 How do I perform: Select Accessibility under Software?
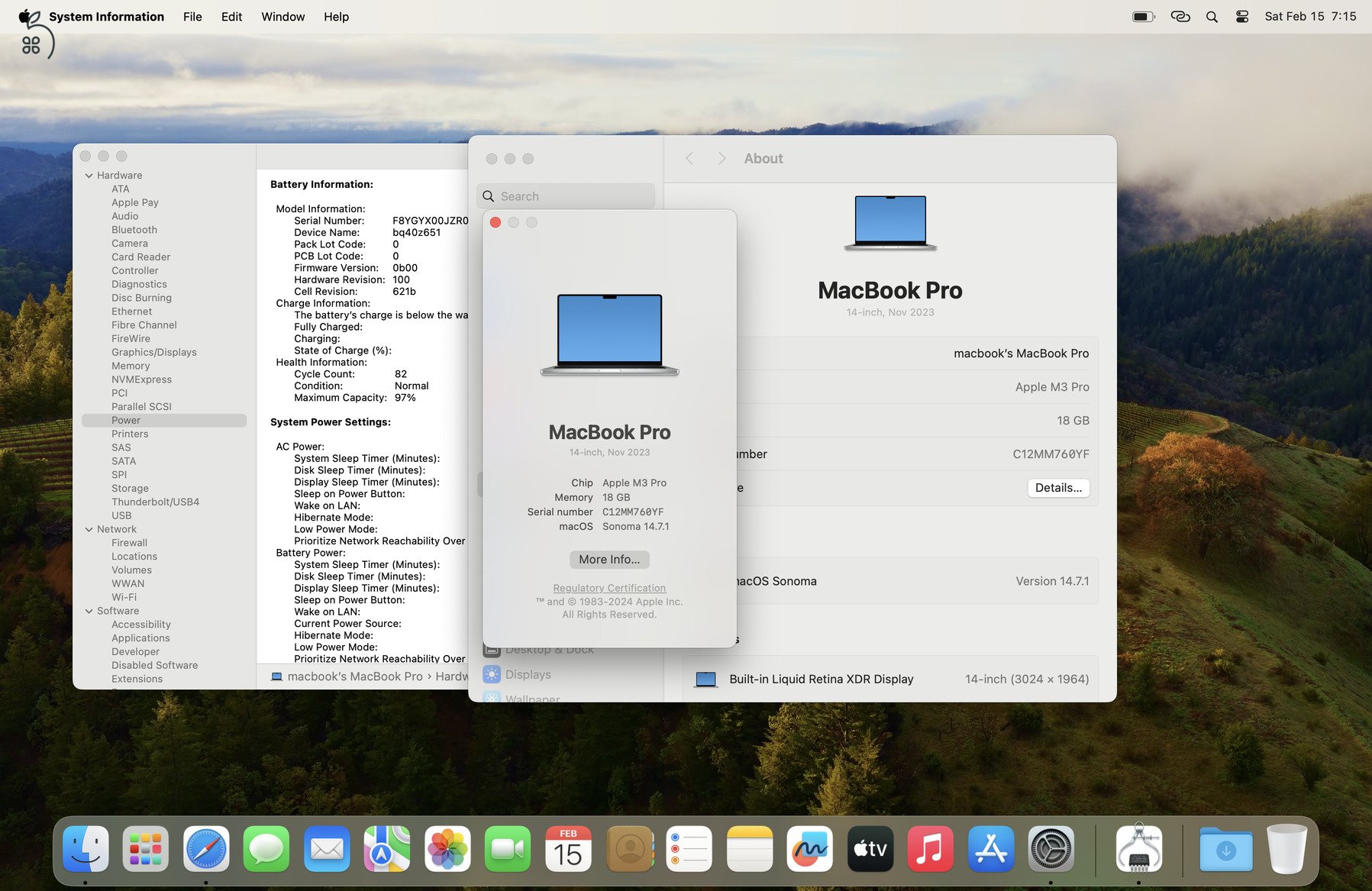pyautogui.click(x=141, y=625)
